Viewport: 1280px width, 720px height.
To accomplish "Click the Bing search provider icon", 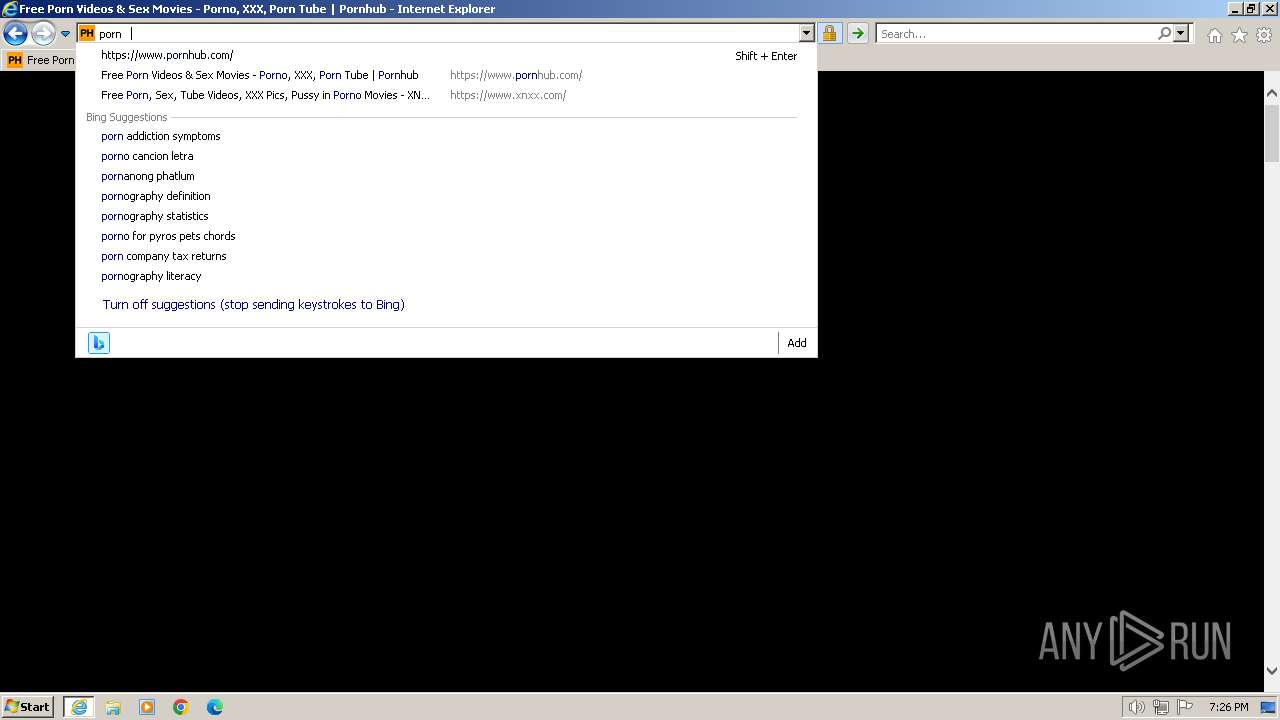I will coord(98,343).
